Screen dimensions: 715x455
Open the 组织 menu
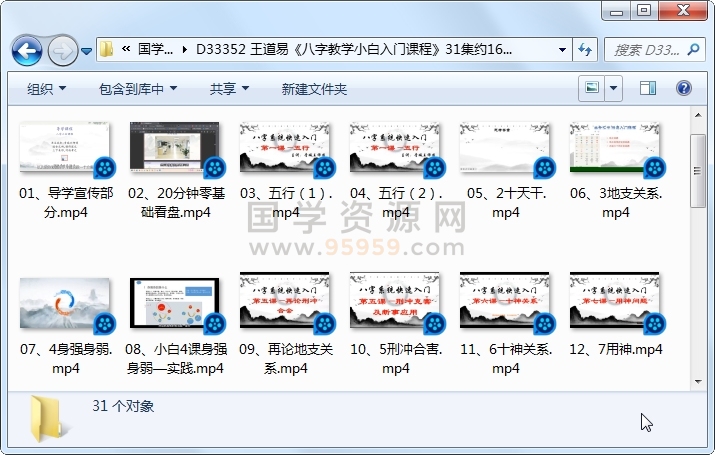[x=47, y=89]
